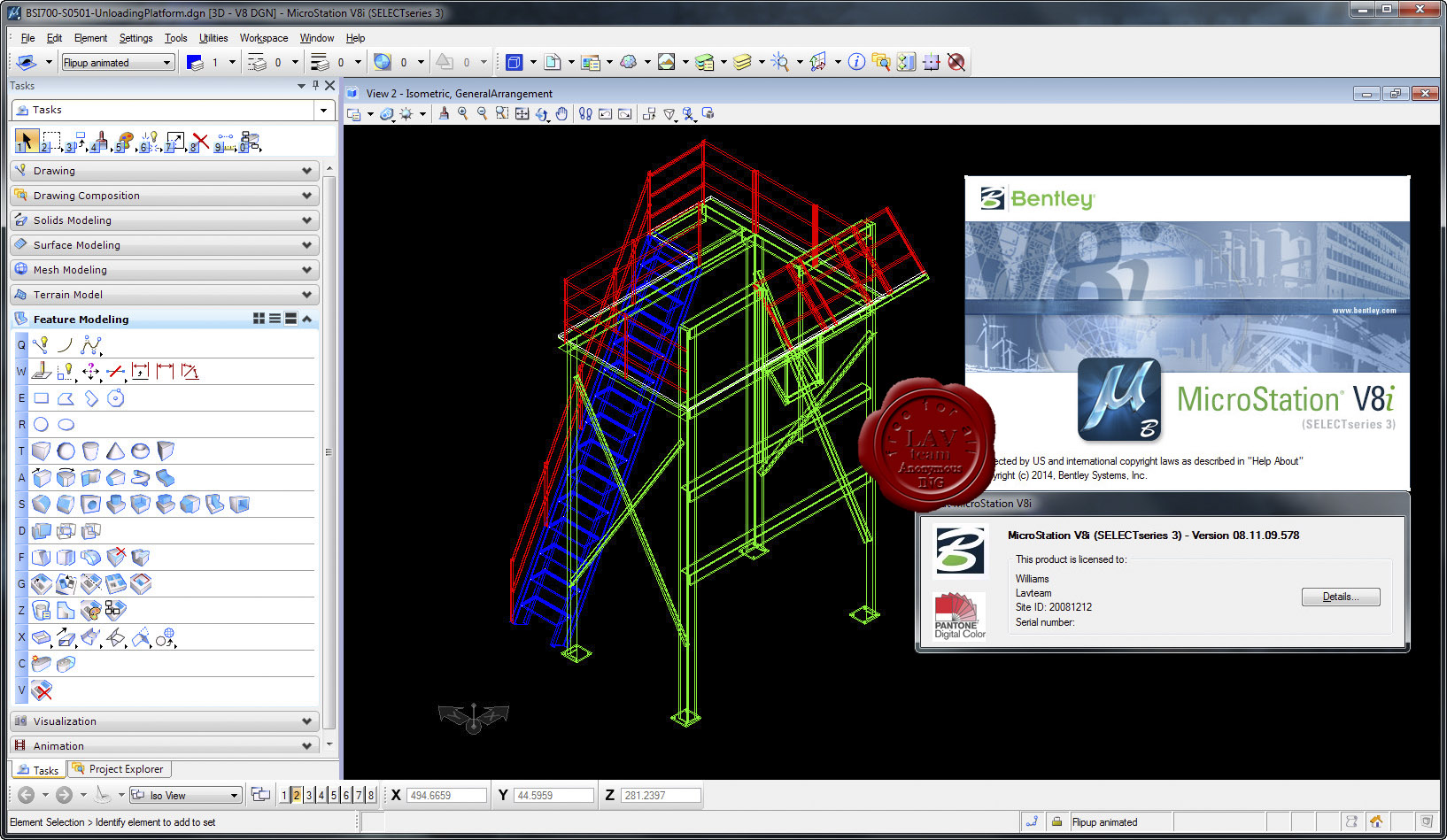Select the Place Circle tool in row R
Image resolution: width=1447 pixels, height=840 pixels.
[x=41, y=425]
